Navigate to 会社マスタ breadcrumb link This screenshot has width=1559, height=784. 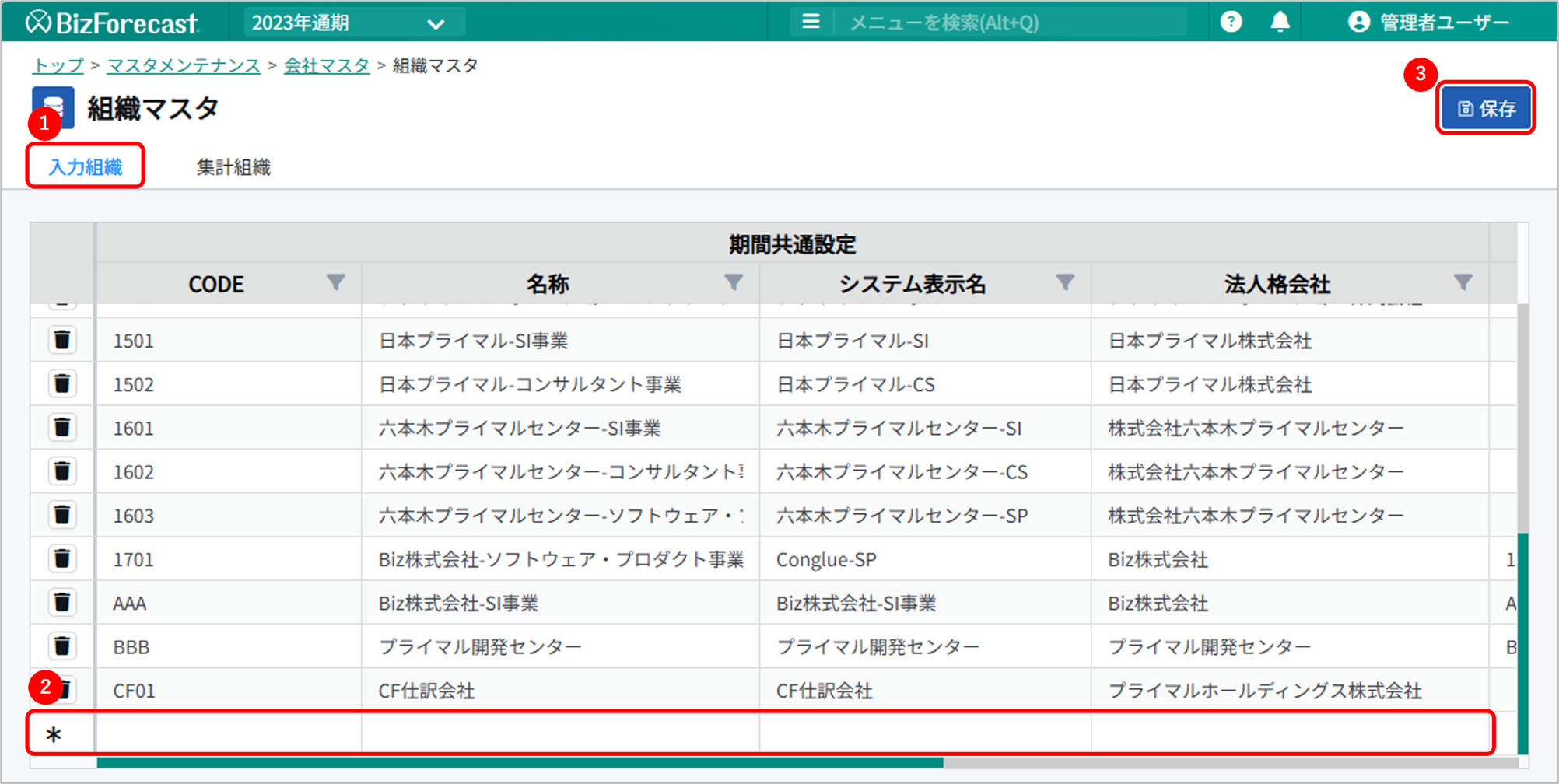pos(327,65)
